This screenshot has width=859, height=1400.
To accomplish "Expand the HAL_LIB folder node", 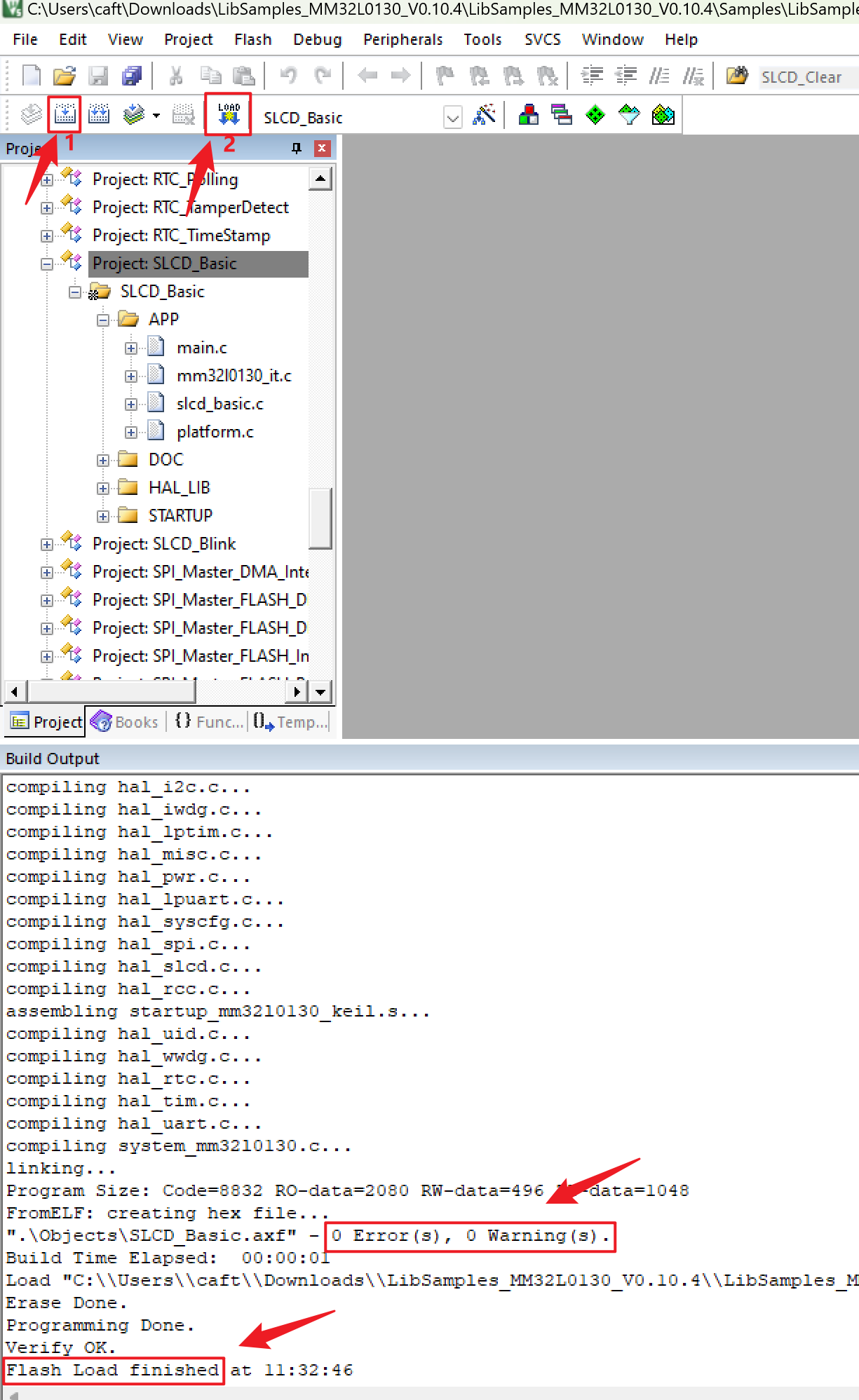I will click(103, 489).
